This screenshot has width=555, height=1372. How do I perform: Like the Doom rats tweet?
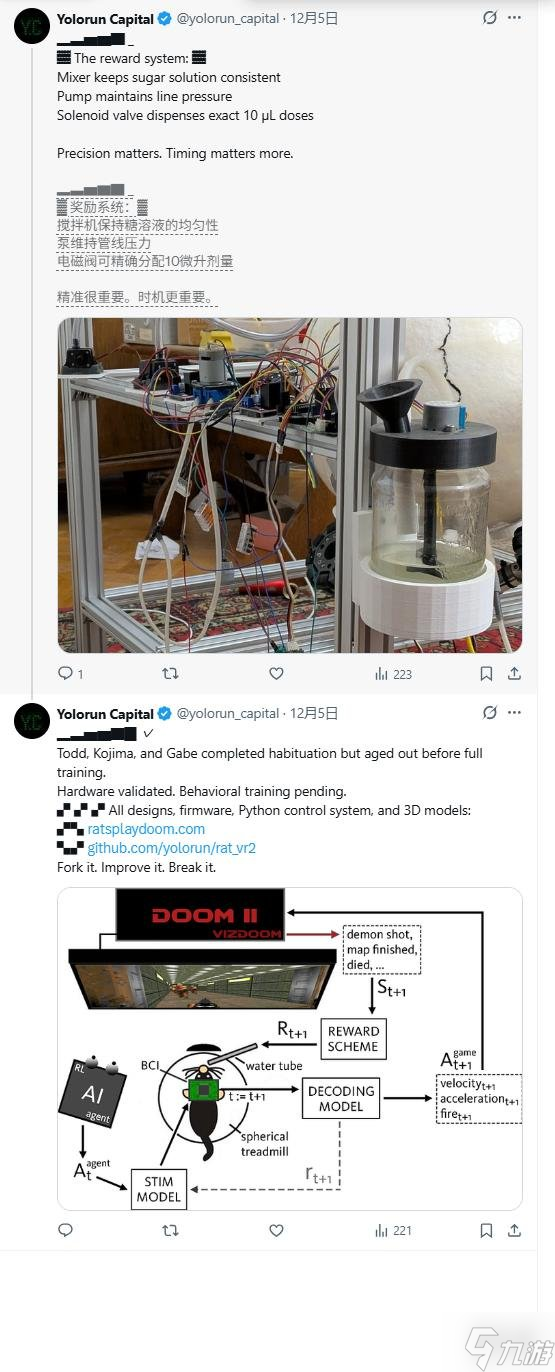point(277,1230)
